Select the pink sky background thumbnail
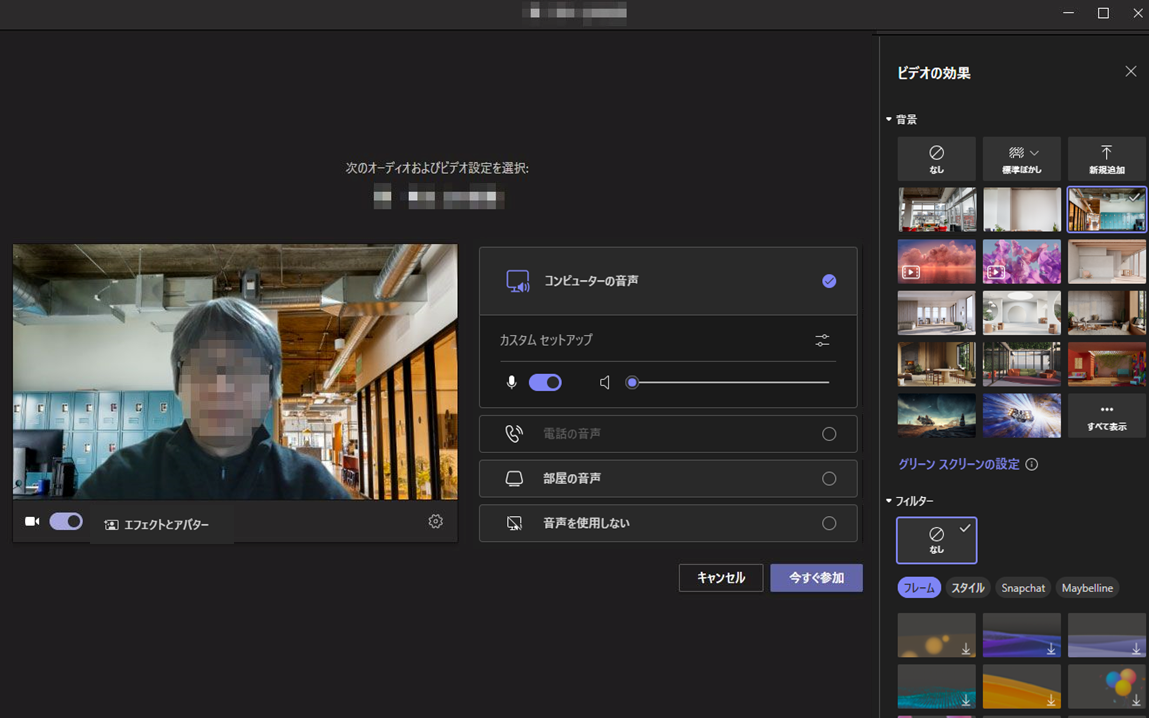 (x=936, y=261)
